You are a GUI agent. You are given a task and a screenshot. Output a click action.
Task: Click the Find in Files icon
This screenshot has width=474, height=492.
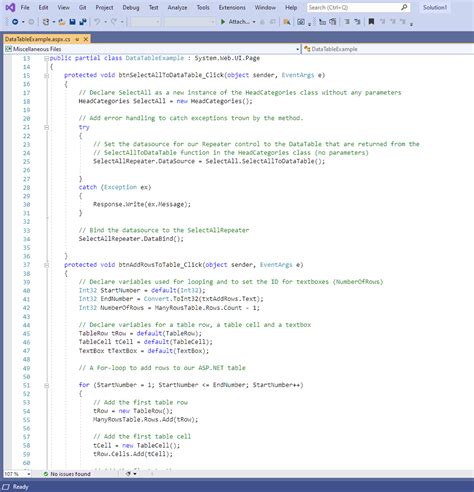pos(286,22)
